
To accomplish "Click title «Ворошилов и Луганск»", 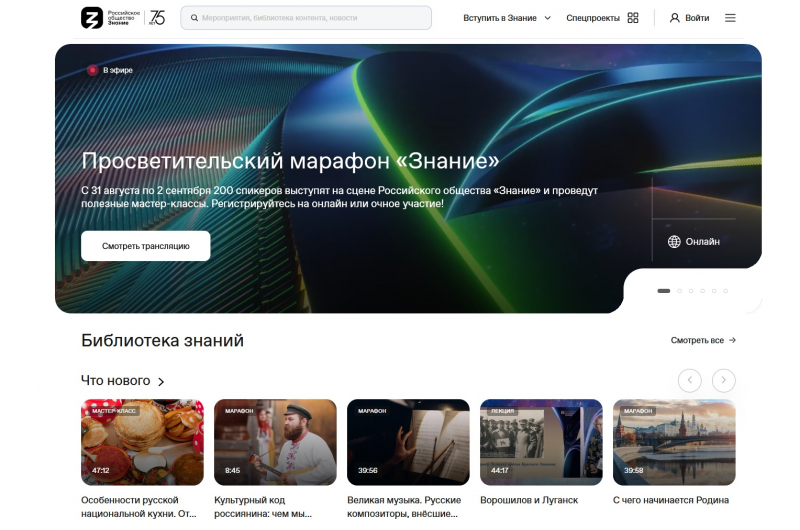I will [529, 500].
